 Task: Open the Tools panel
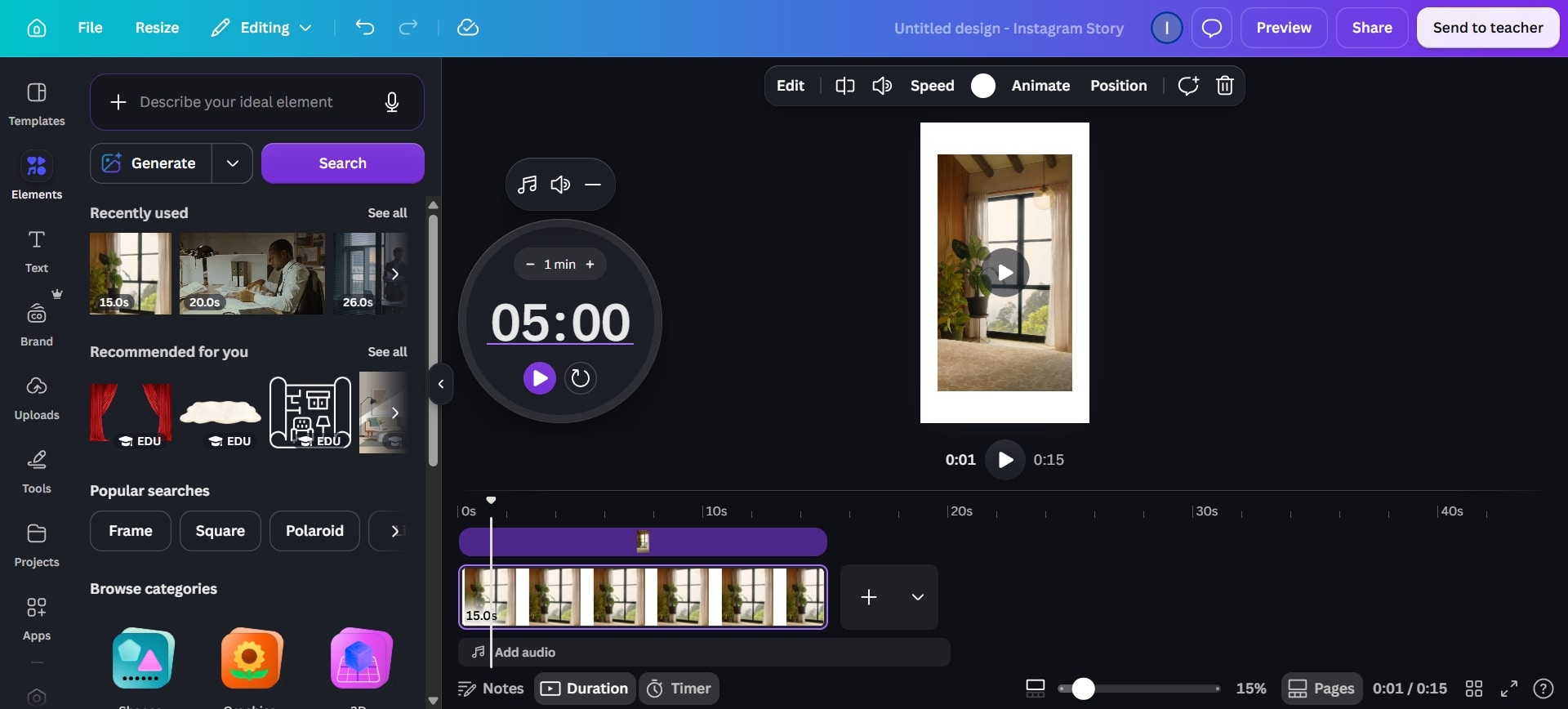[x=37, y=472]
